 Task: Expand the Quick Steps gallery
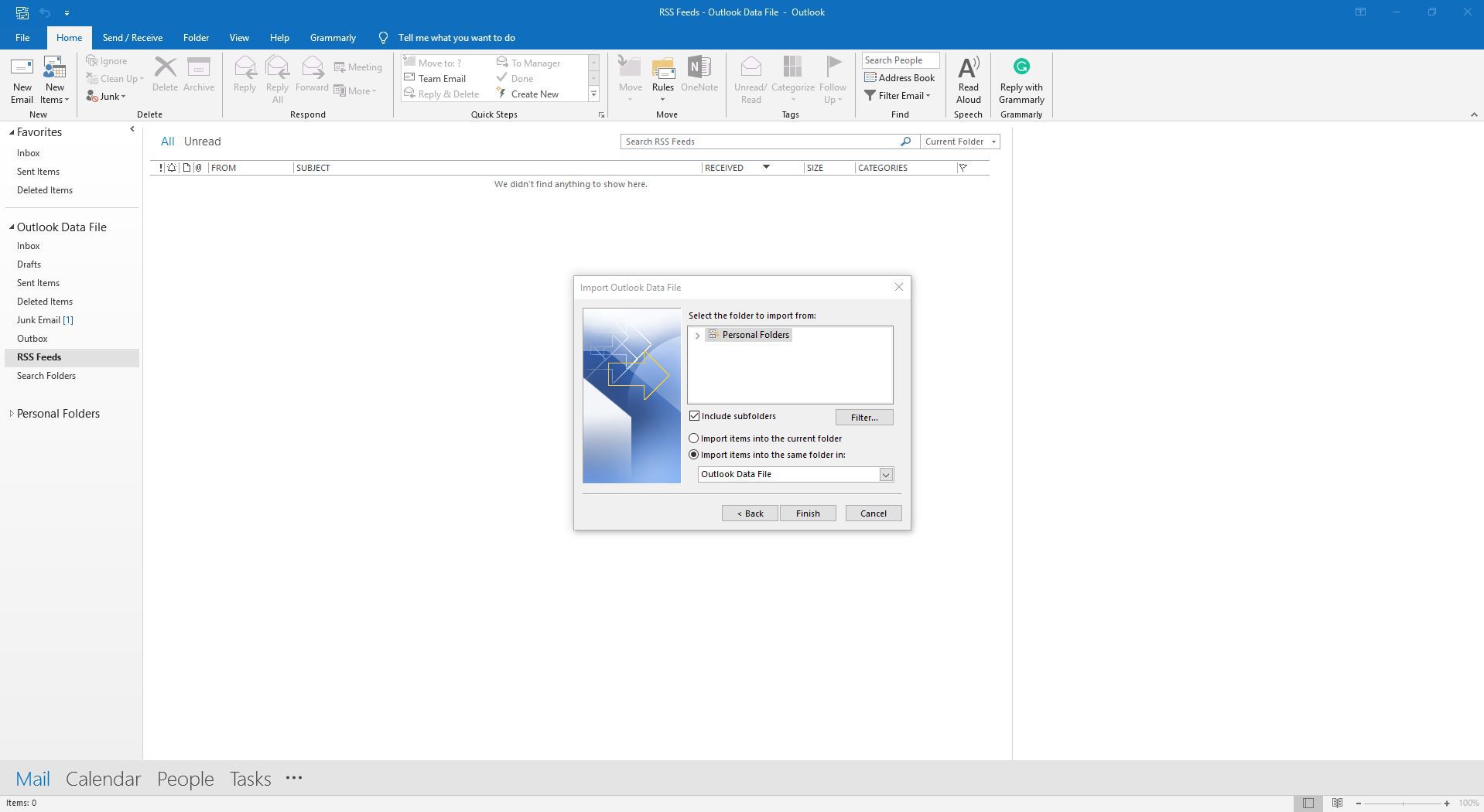593,94
